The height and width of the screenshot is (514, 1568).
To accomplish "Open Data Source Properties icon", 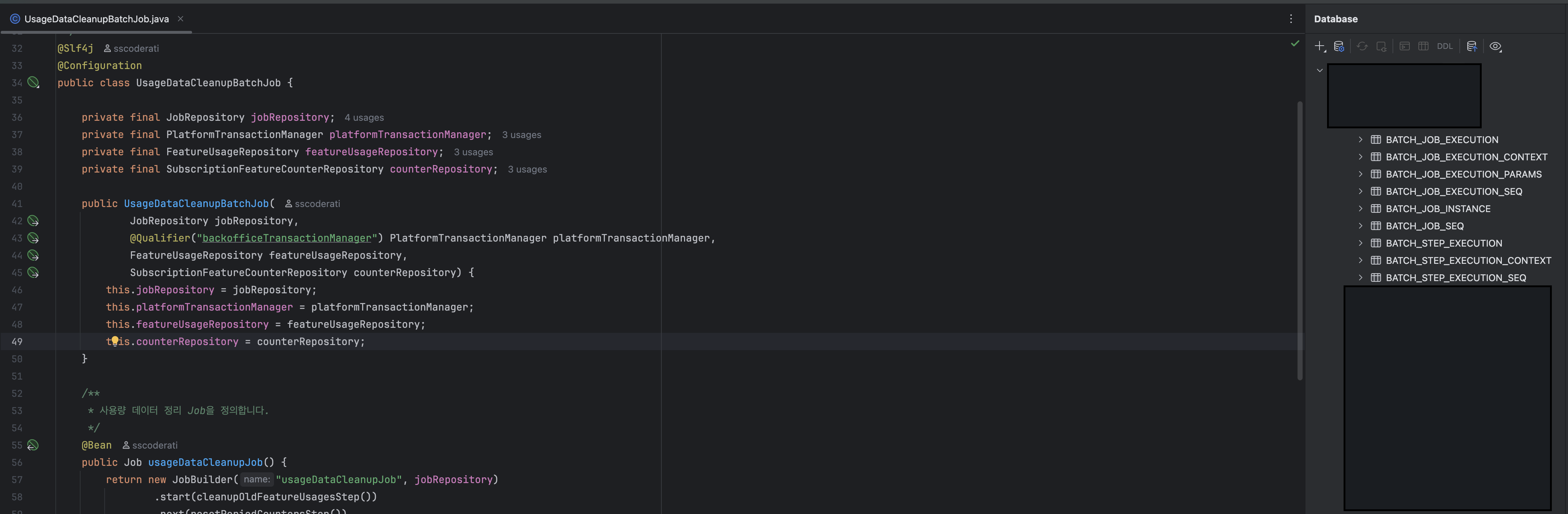I will click(x=1339, y=46).
